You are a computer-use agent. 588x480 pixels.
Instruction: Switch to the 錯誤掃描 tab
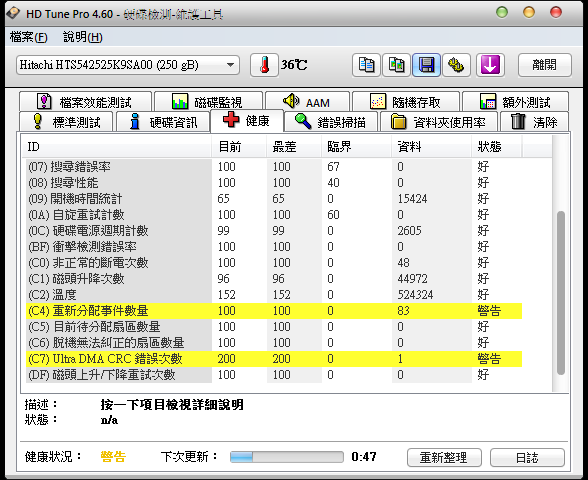(x=331, y=122)
